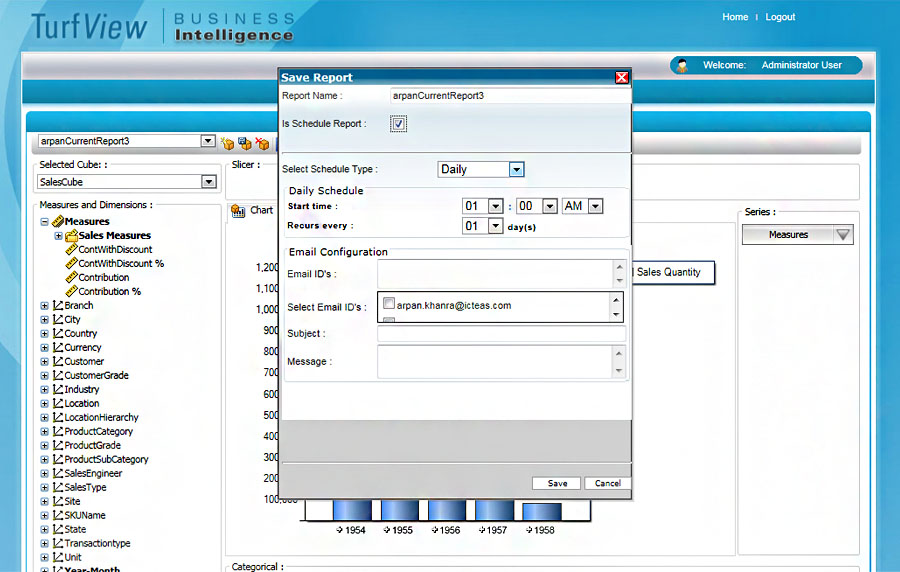The image size is (900, 572).
Task: Click the City dimension axis icon
Action: (x=58, y=319)
